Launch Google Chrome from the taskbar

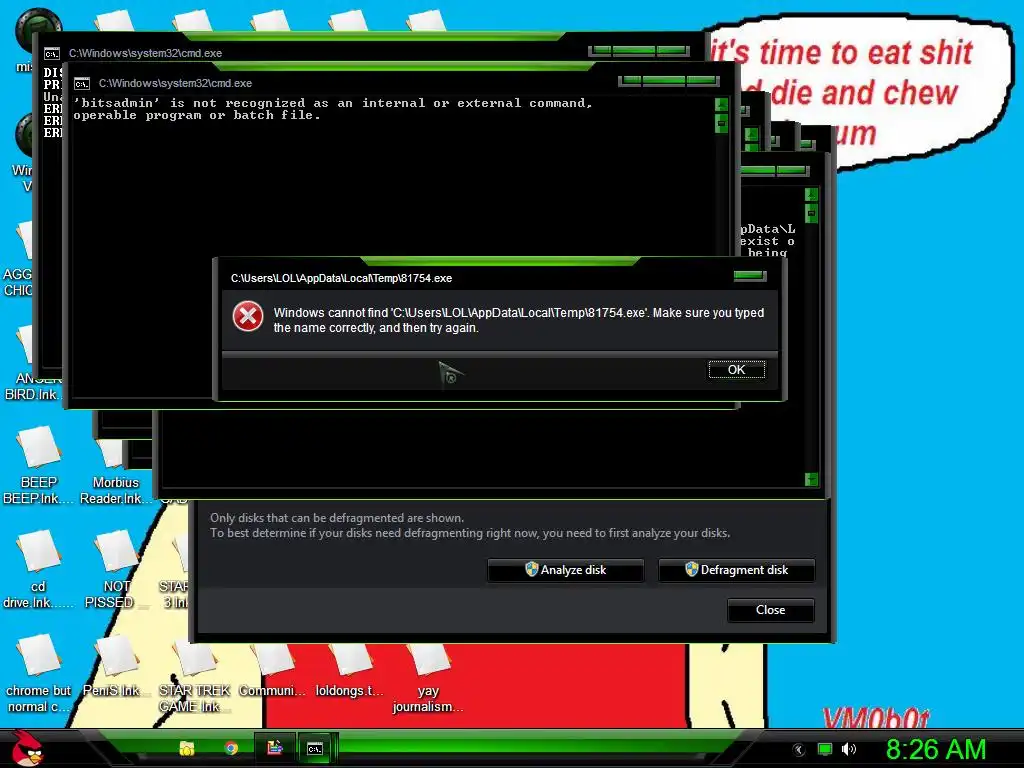click(231, 748)
